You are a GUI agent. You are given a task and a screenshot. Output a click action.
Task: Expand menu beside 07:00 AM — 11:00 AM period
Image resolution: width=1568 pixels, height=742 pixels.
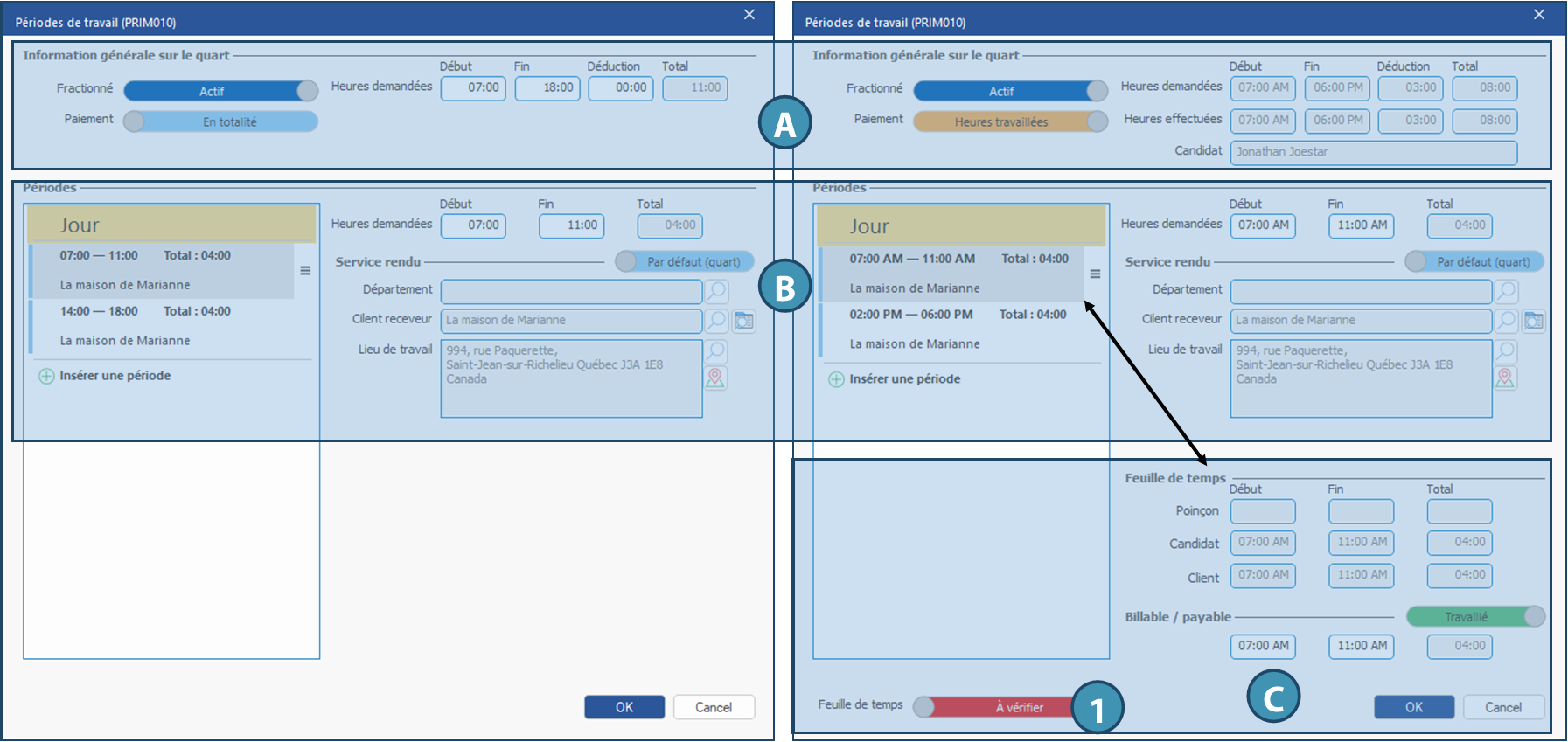pyautogui.click(x=1095, y=274)
